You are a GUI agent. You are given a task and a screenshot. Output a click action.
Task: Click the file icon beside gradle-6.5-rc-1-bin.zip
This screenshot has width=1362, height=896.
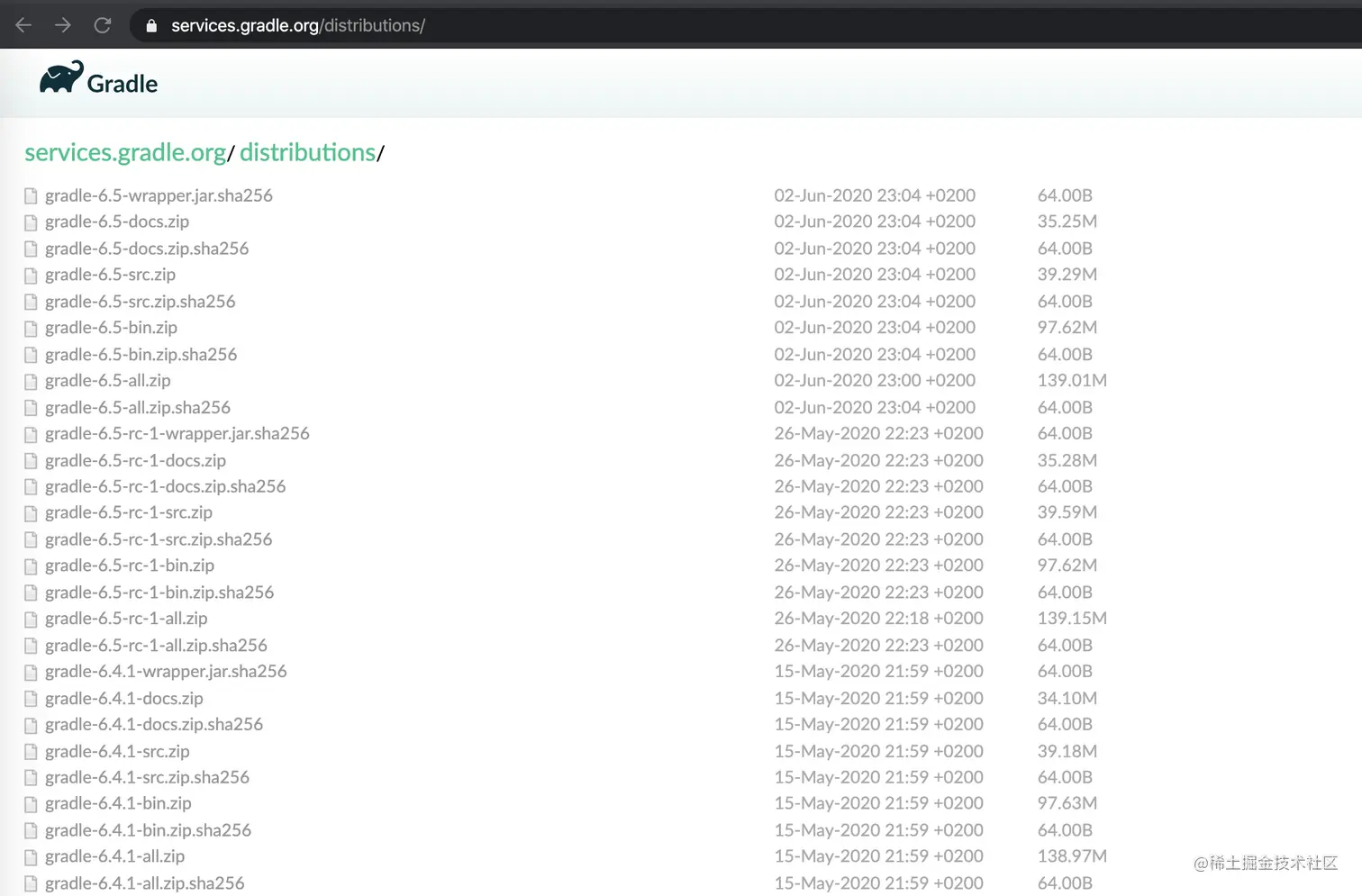tap(31, 566)
